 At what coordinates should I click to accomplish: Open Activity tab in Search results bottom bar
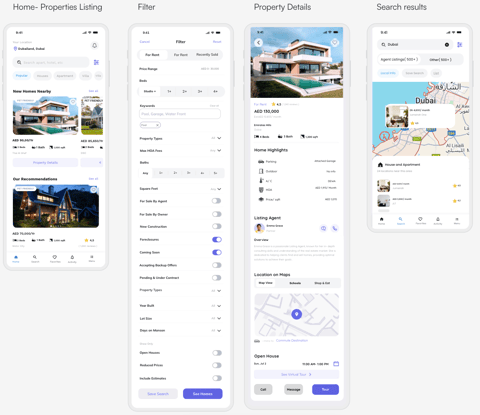pyautogui.click(x=438, y=221)
